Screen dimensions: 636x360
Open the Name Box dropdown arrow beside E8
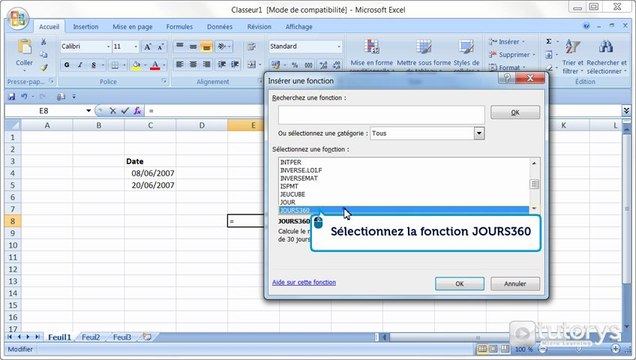point(88,111)
